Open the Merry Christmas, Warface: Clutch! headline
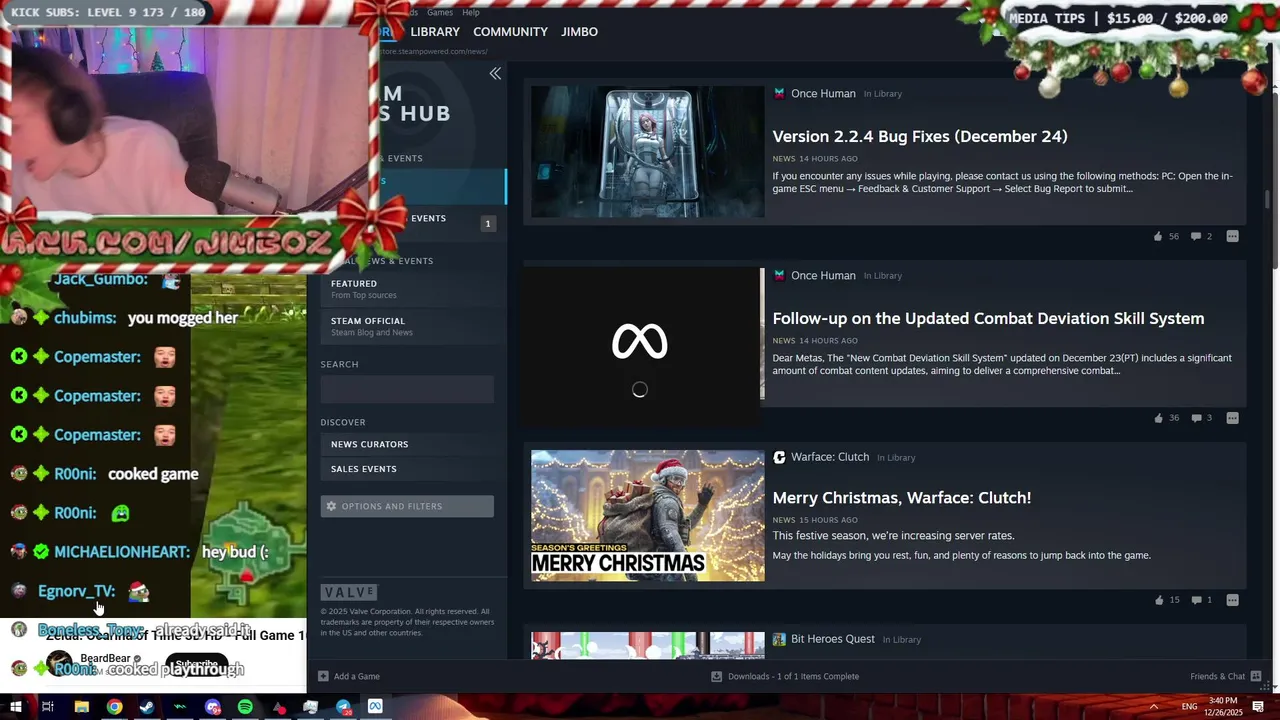1280x720 pixels. 901,498
